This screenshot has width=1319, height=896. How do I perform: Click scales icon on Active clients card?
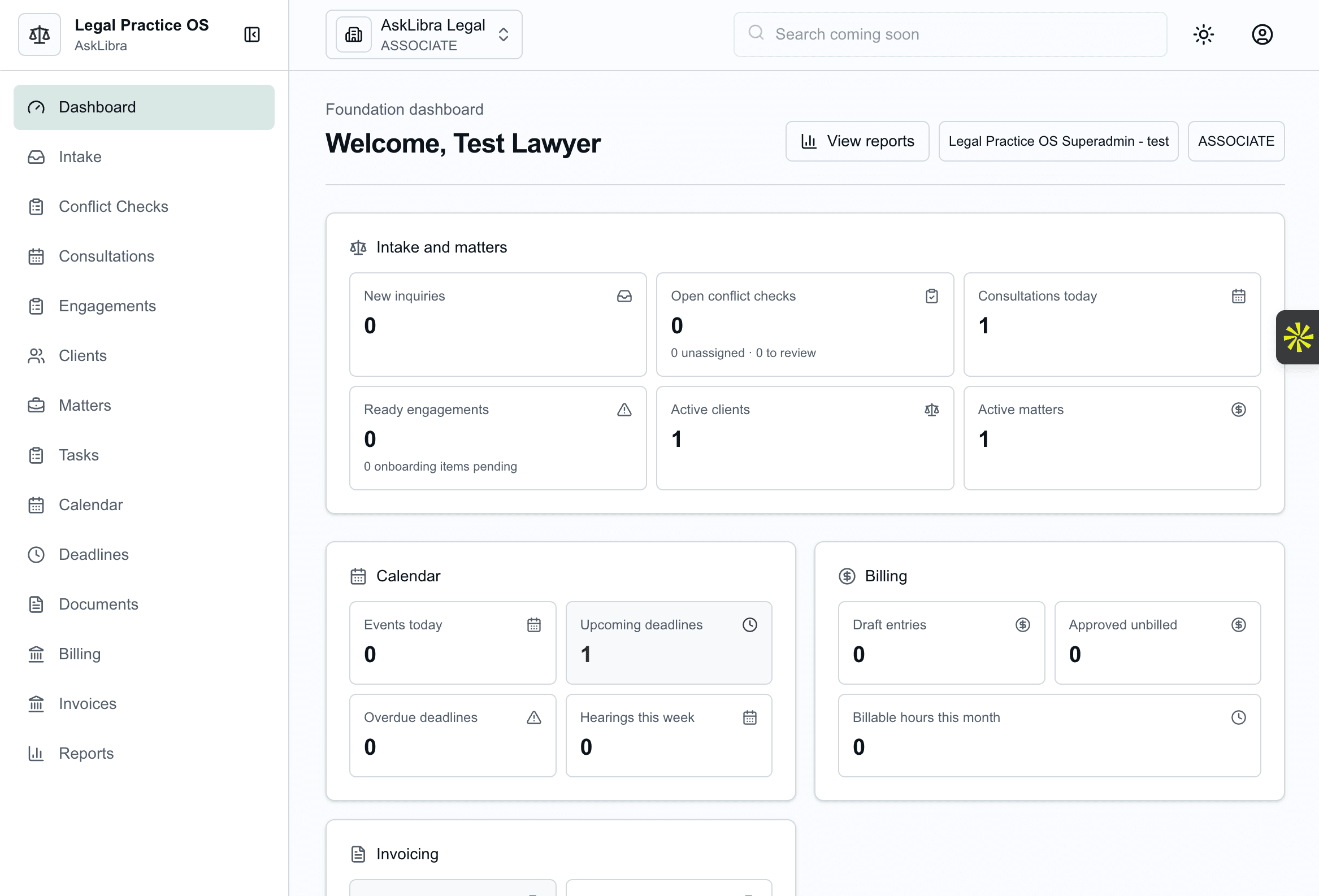(931, 410)
